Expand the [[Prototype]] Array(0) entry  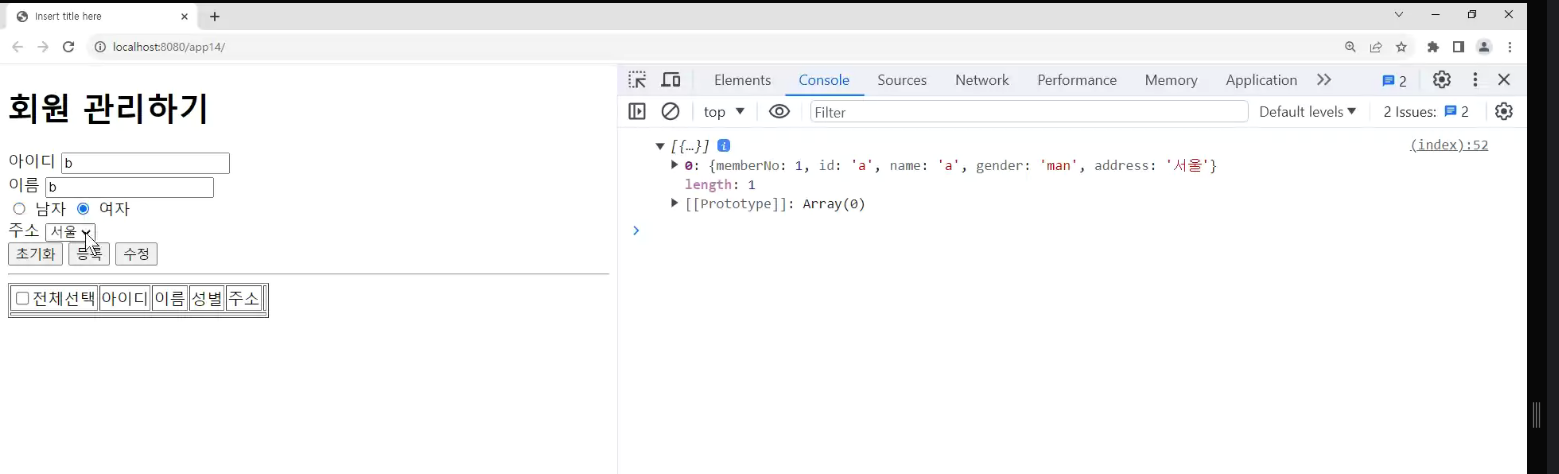tap(675, 204)
